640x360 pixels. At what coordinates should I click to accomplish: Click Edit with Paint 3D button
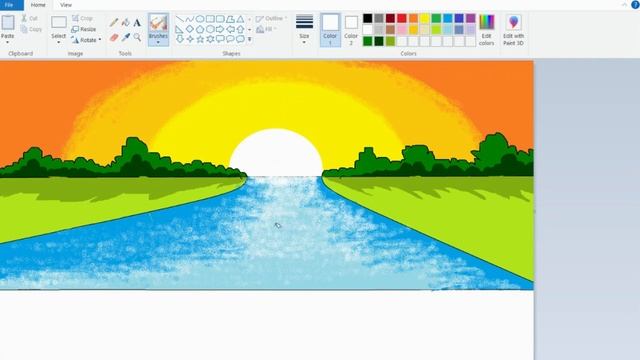513,30
